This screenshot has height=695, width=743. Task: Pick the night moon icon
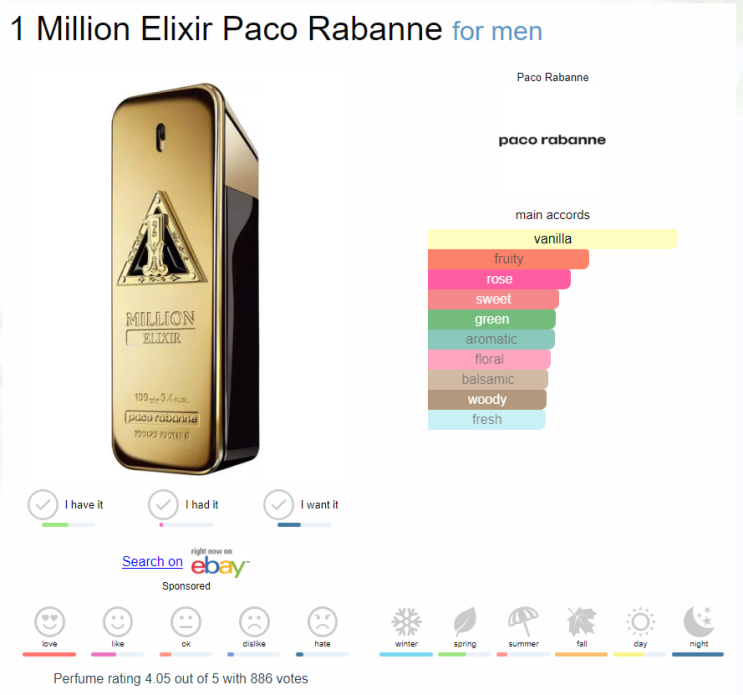[699, 622]
